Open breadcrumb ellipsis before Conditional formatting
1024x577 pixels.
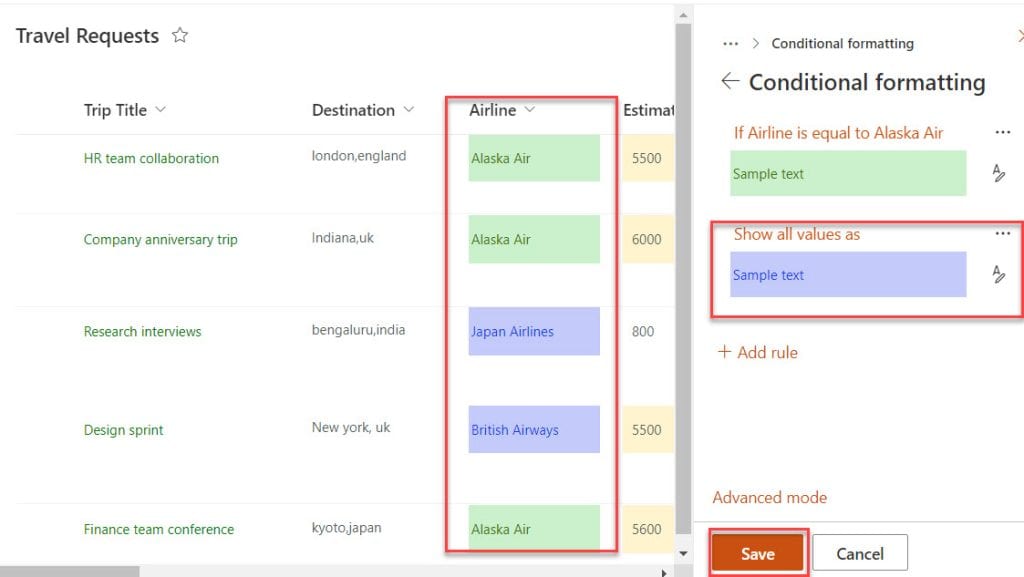point(731,44)
